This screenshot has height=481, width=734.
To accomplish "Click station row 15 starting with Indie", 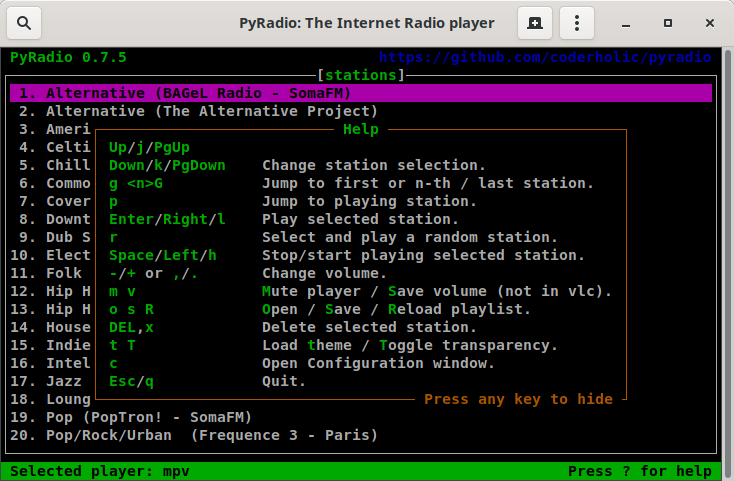I will (51, 345).
